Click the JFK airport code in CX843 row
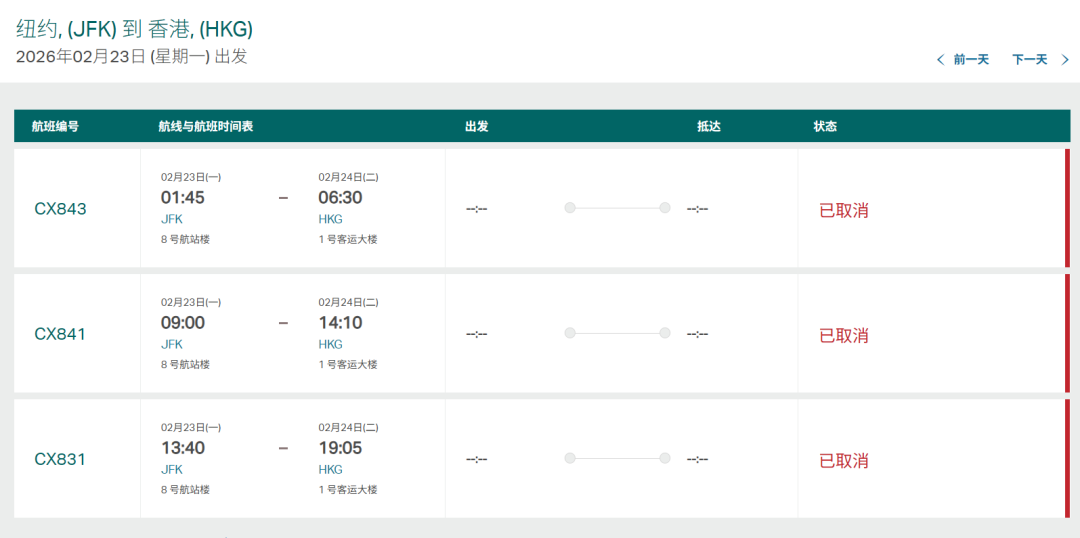The image size is (1080, 538). tap(172, 219)
